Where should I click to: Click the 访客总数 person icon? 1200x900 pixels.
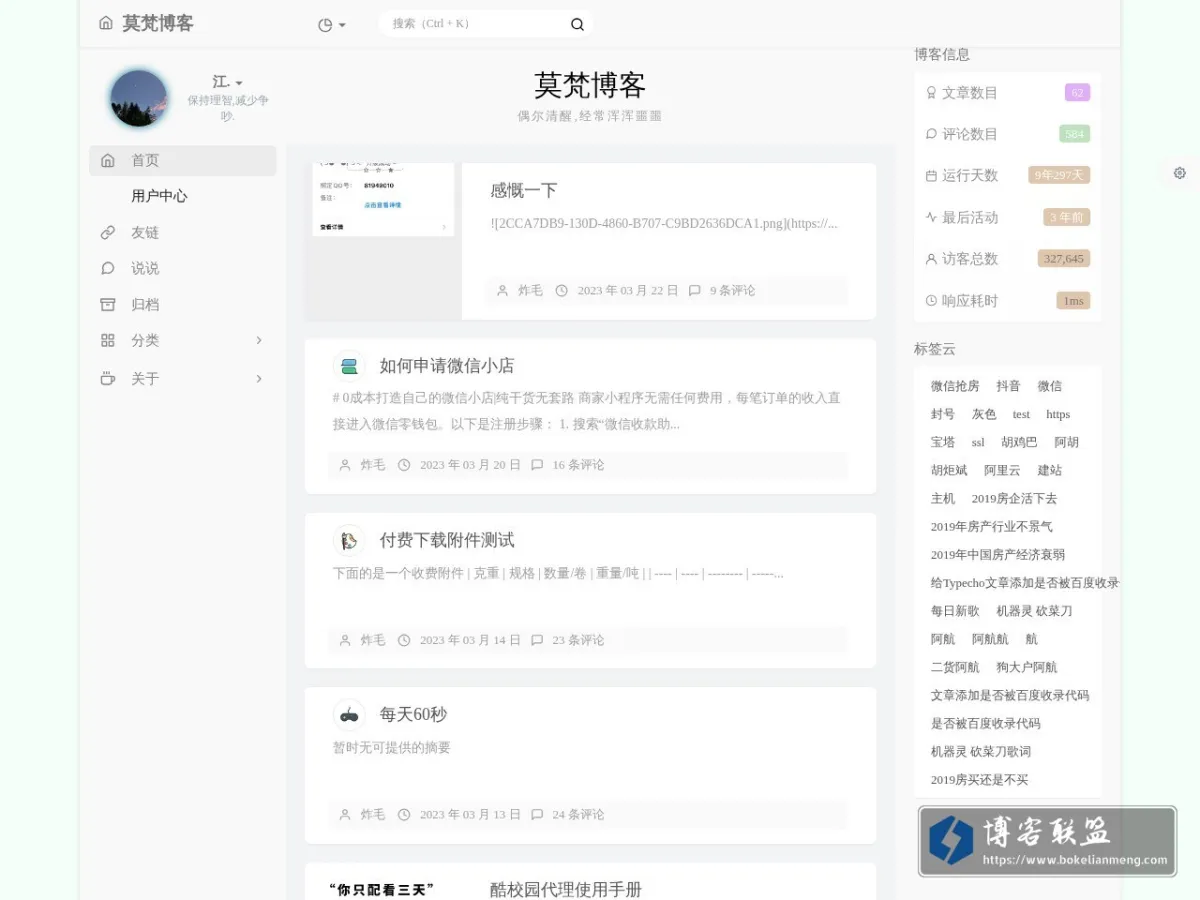pyautogui.click(x=932, y=259)
